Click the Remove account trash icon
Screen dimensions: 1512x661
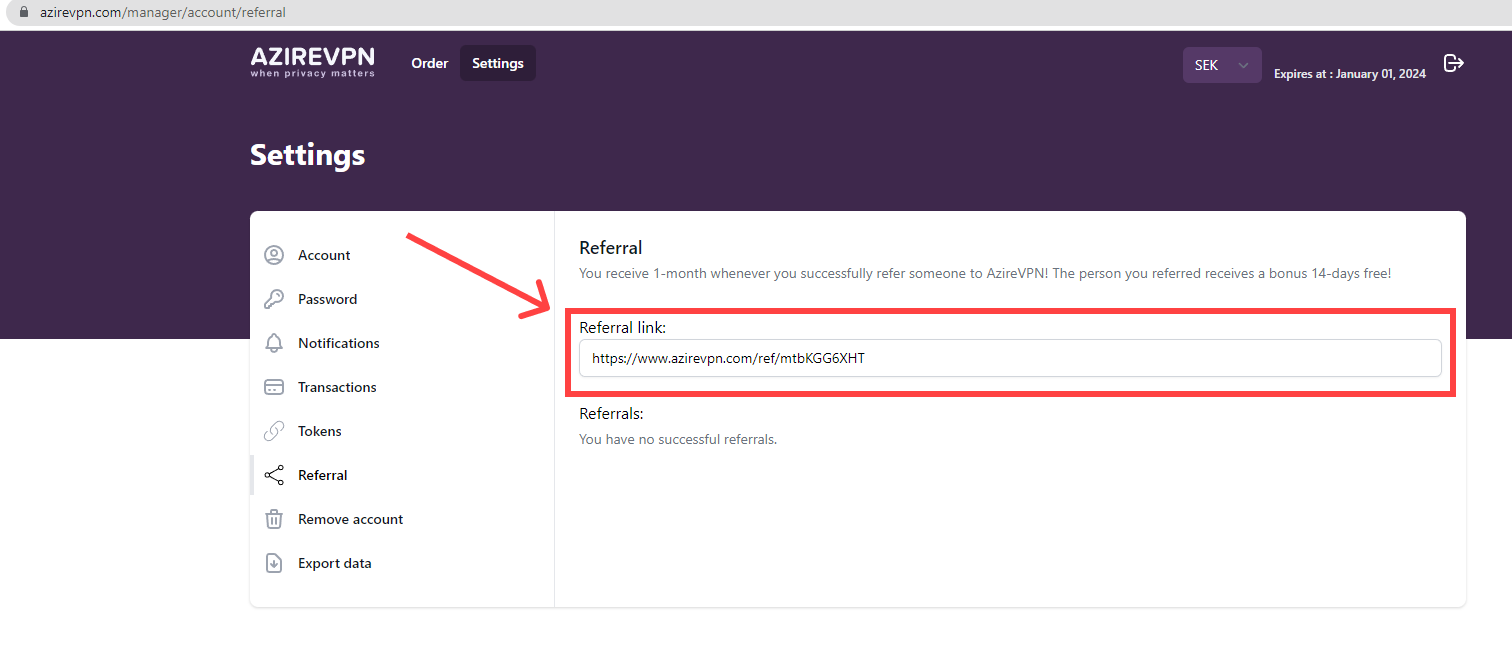(x=274, y=519)
